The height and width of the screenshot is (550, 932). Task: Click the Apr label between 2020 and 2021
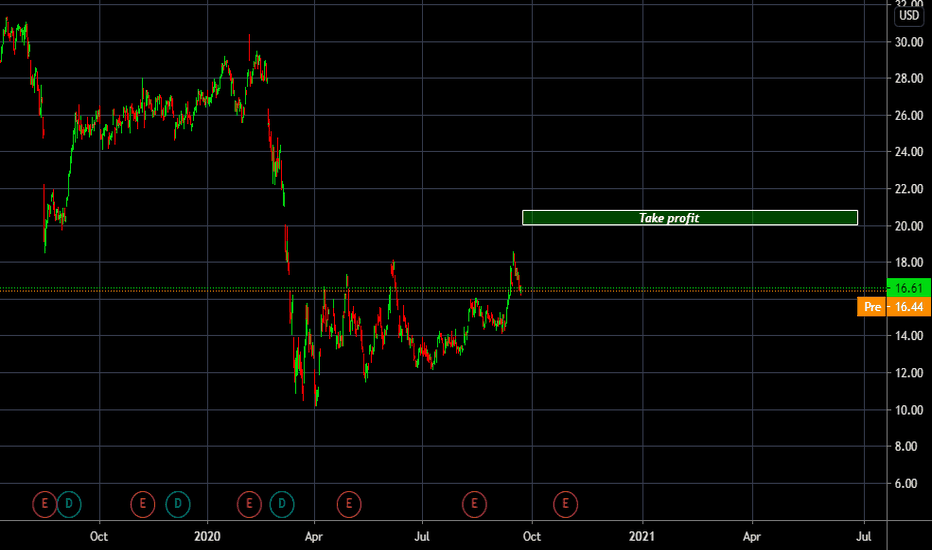(314, 536)
